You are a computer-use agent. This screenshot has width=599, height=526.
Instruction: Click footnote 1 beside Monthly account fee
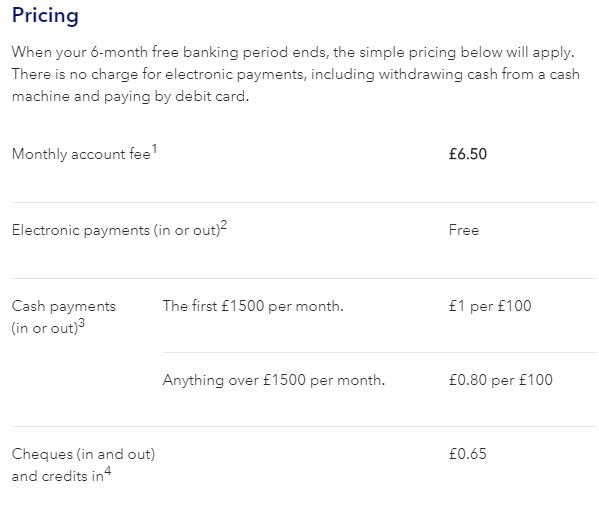154,149
